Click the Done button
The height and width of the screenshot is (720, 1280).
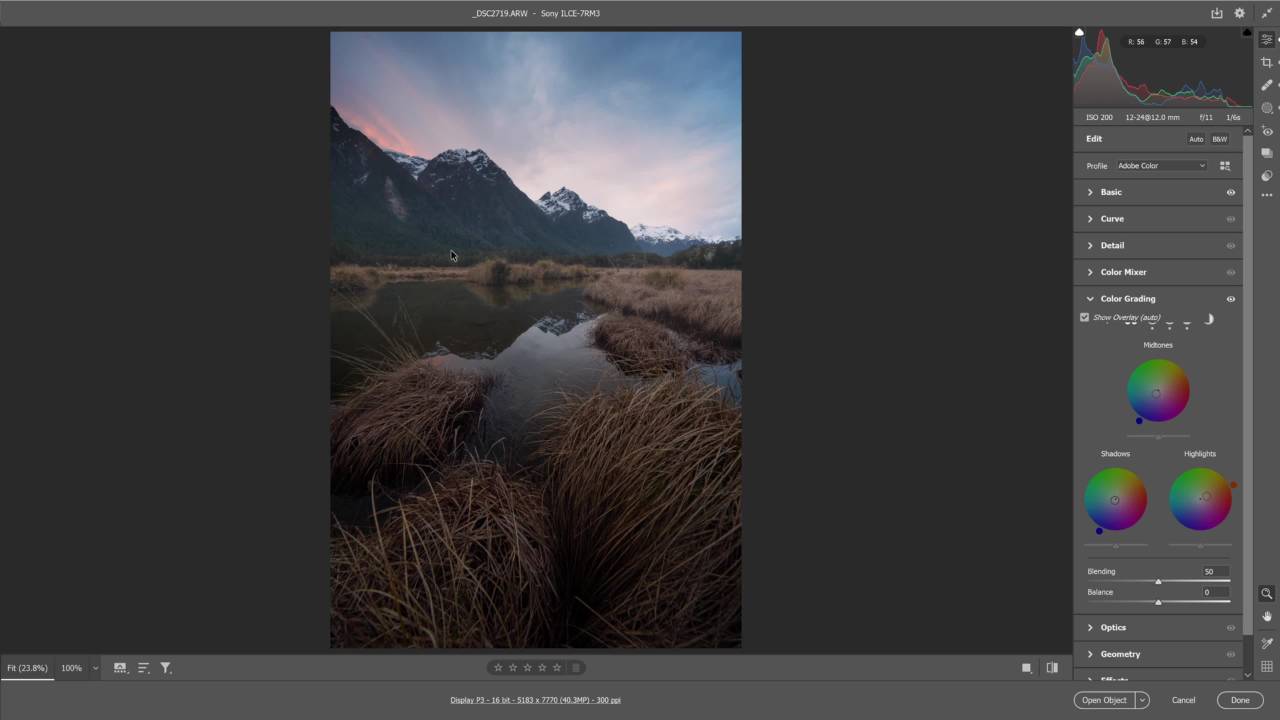tap(1240, 700)
